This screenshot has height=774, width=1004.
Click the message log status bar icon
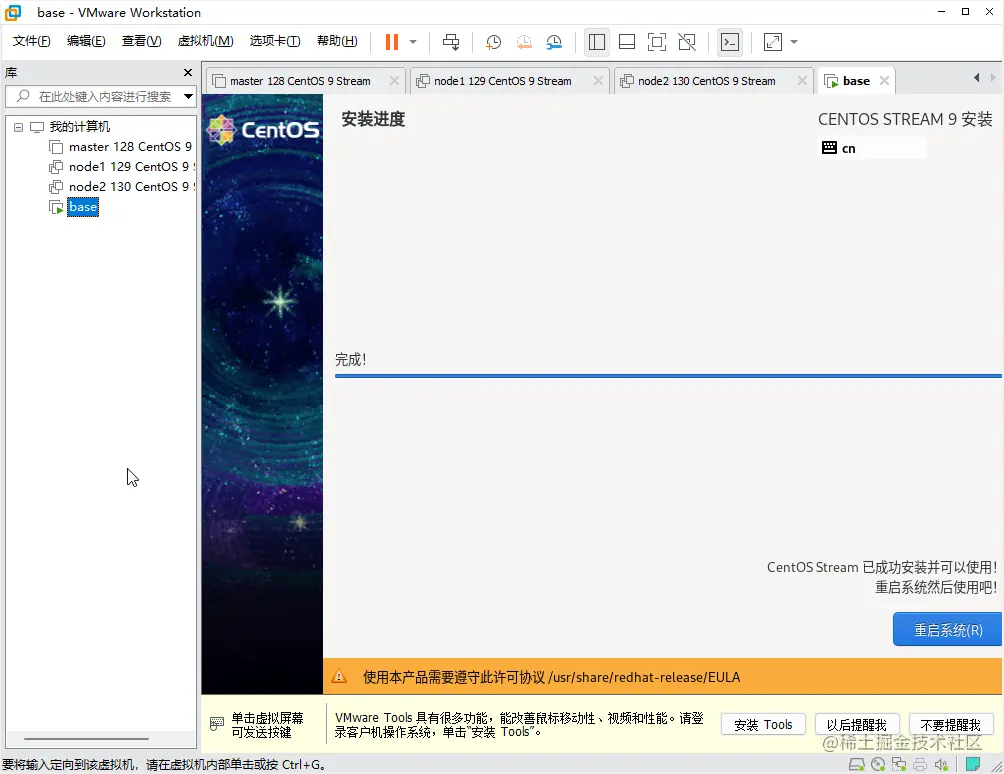973,764
